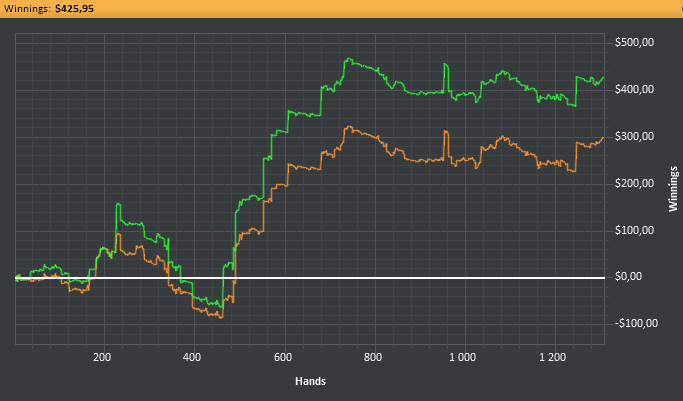683x401 pixels.
Task: Click the Hands axis title
Action: click(311, 381)
